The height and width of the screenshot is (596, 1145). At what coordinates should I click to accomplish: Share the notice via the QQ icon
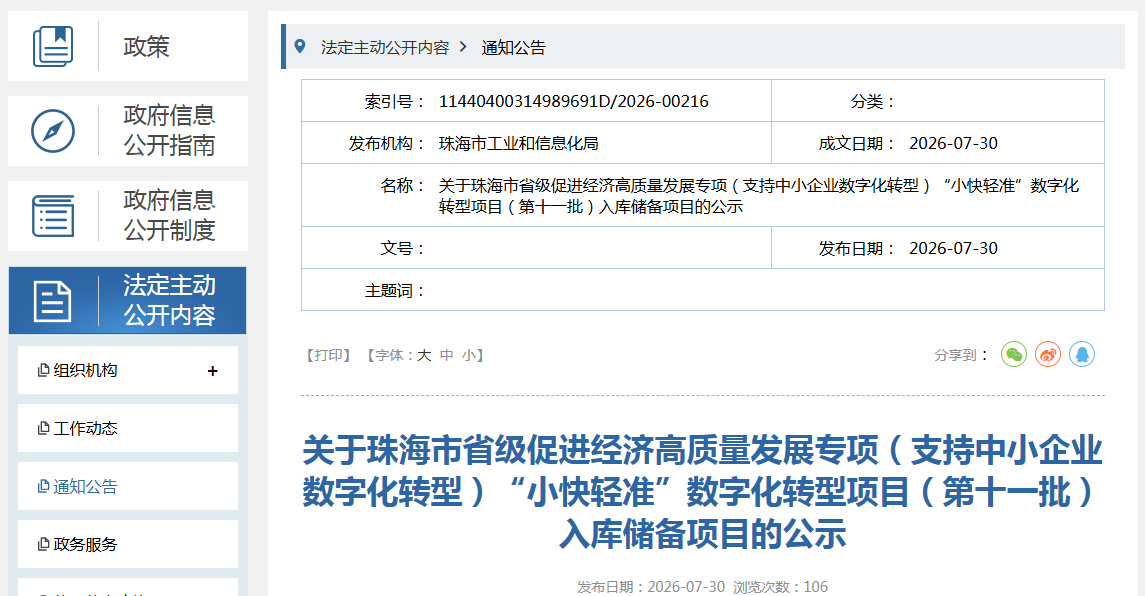point(1082,354)
